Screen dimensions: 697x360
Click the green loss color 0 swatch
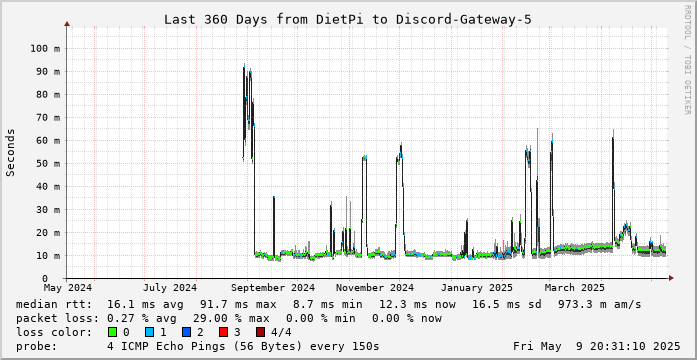[112, 332]
